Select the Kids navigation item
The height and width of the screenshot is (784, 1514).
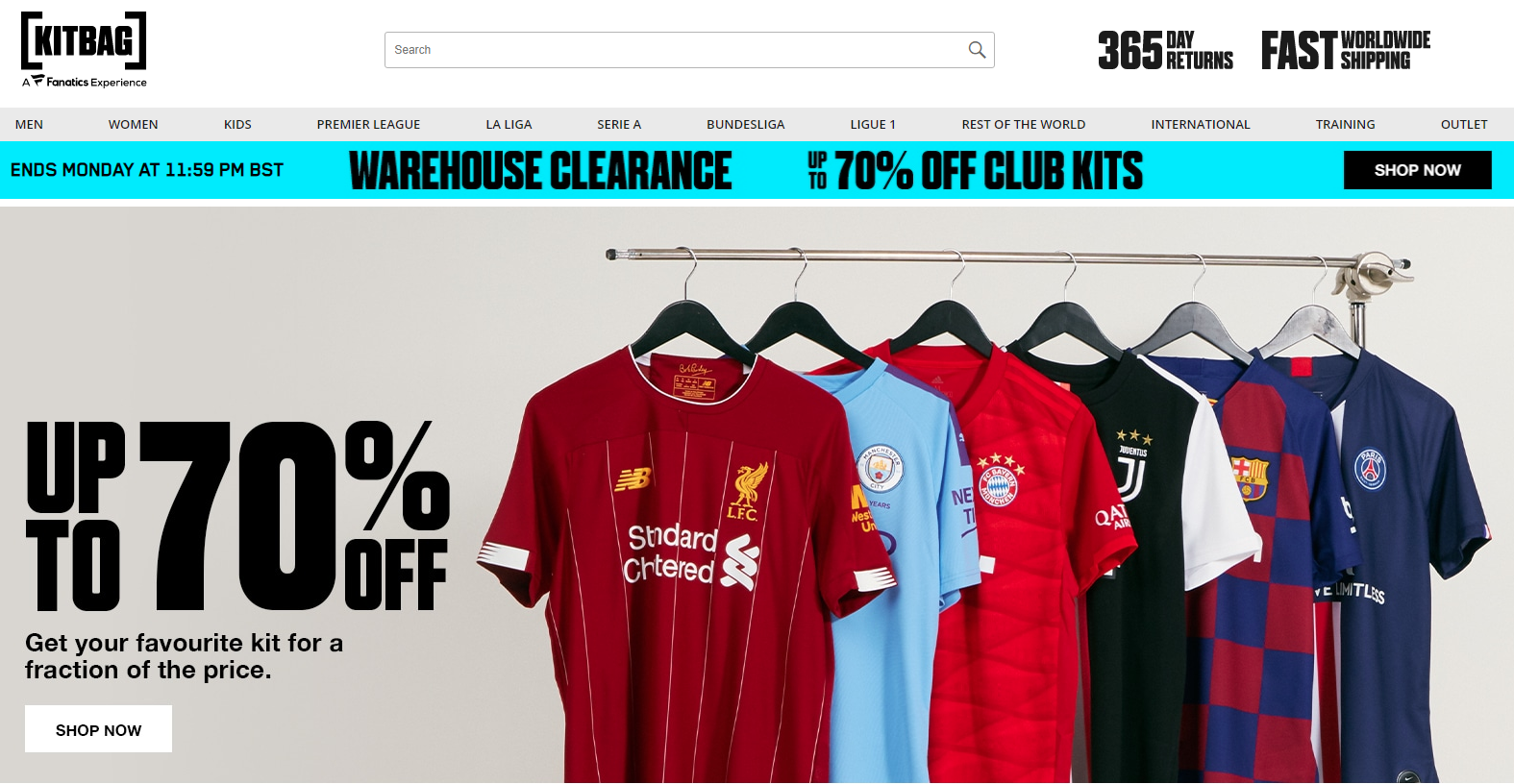click(x=237, y=124)
